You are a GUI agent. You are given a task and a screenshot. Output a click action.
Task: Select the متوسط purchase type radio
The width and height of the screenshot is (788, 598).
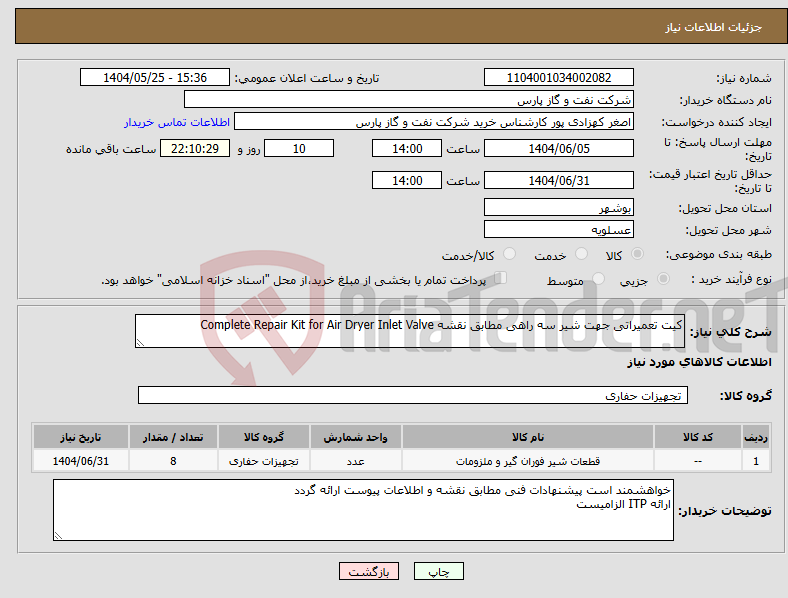(x=598, y=278)
